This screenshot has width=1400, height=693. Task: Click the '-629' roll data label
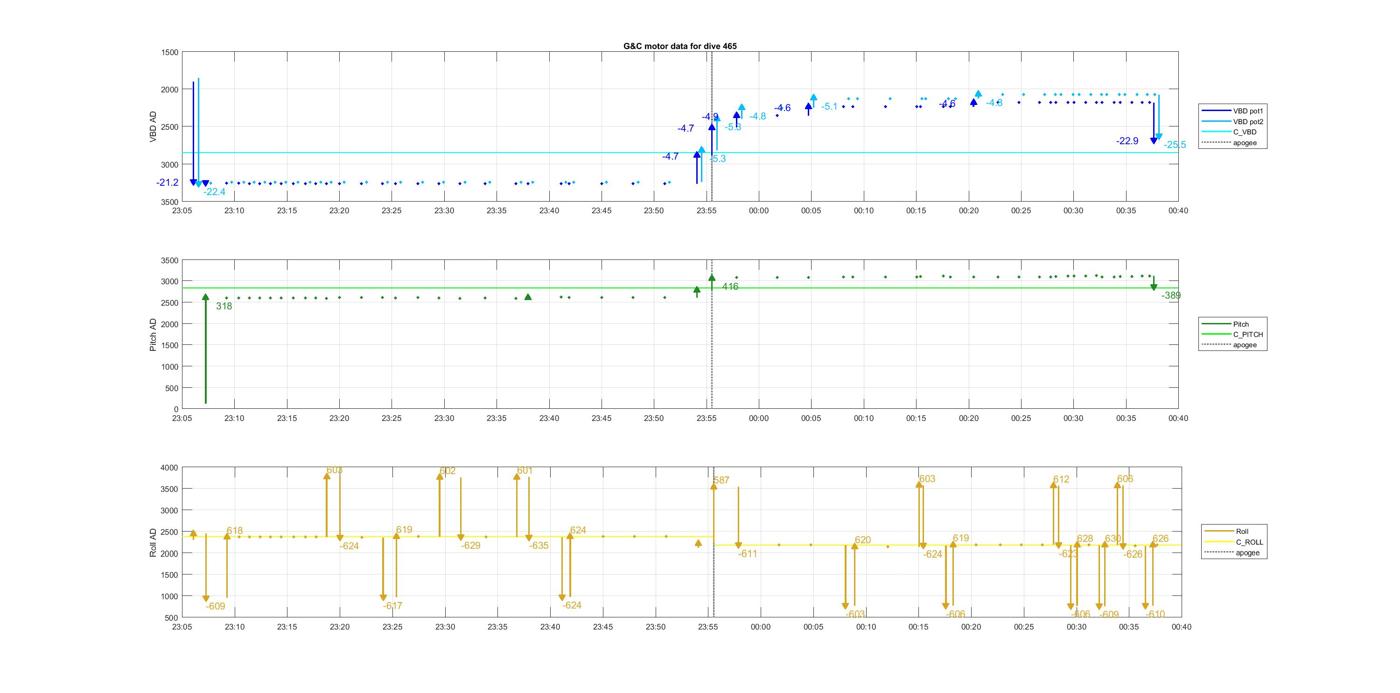[470, 545]
